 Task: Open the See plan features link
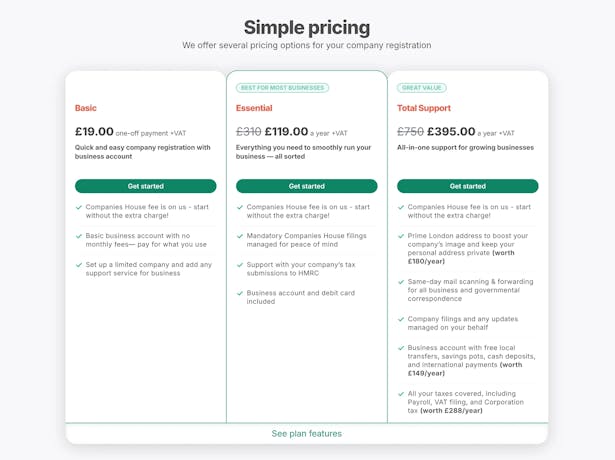pyautogui.click(x=307, y=433)
